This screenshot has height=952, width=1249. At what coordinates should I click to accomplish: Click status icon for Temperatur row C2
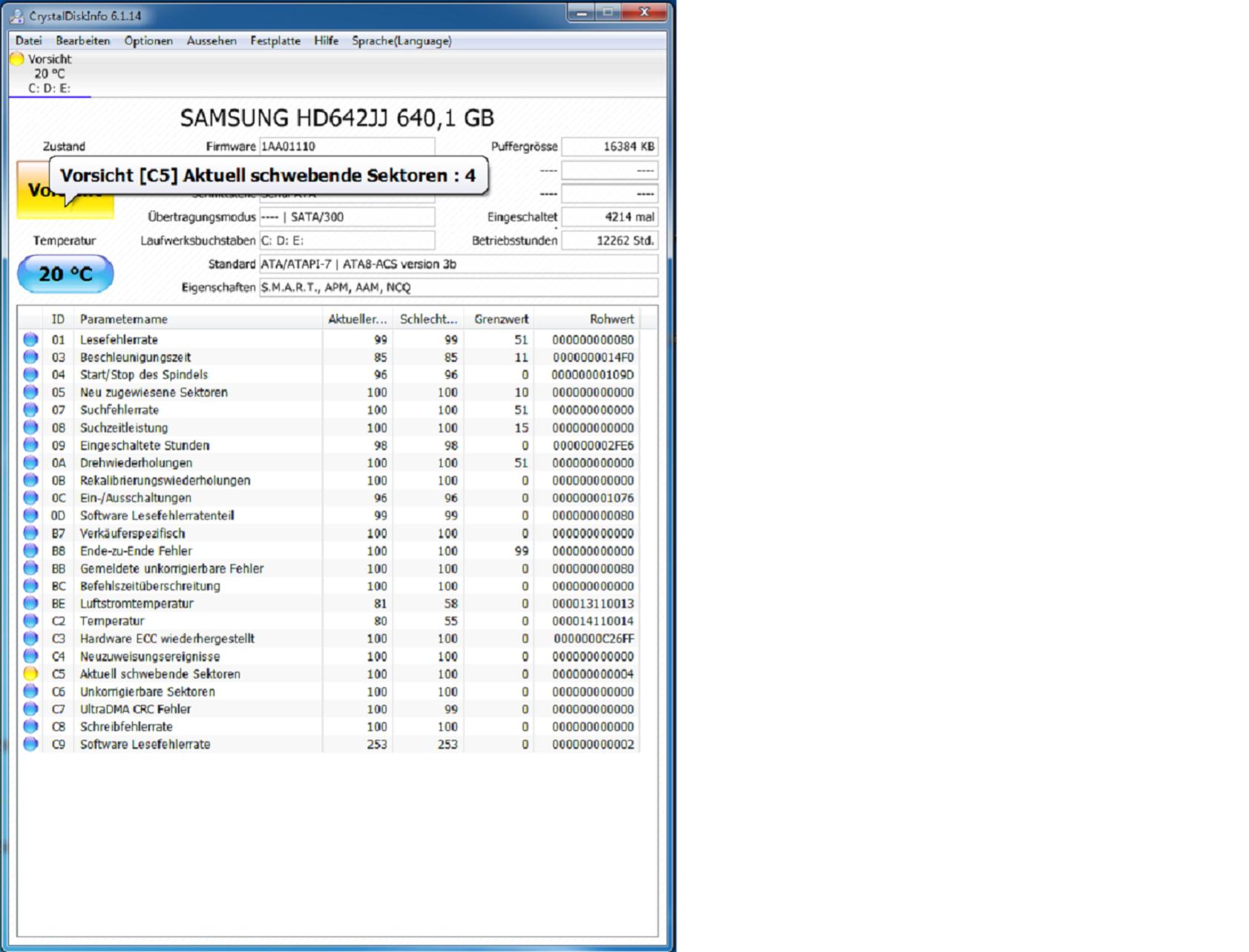point(30,621)
